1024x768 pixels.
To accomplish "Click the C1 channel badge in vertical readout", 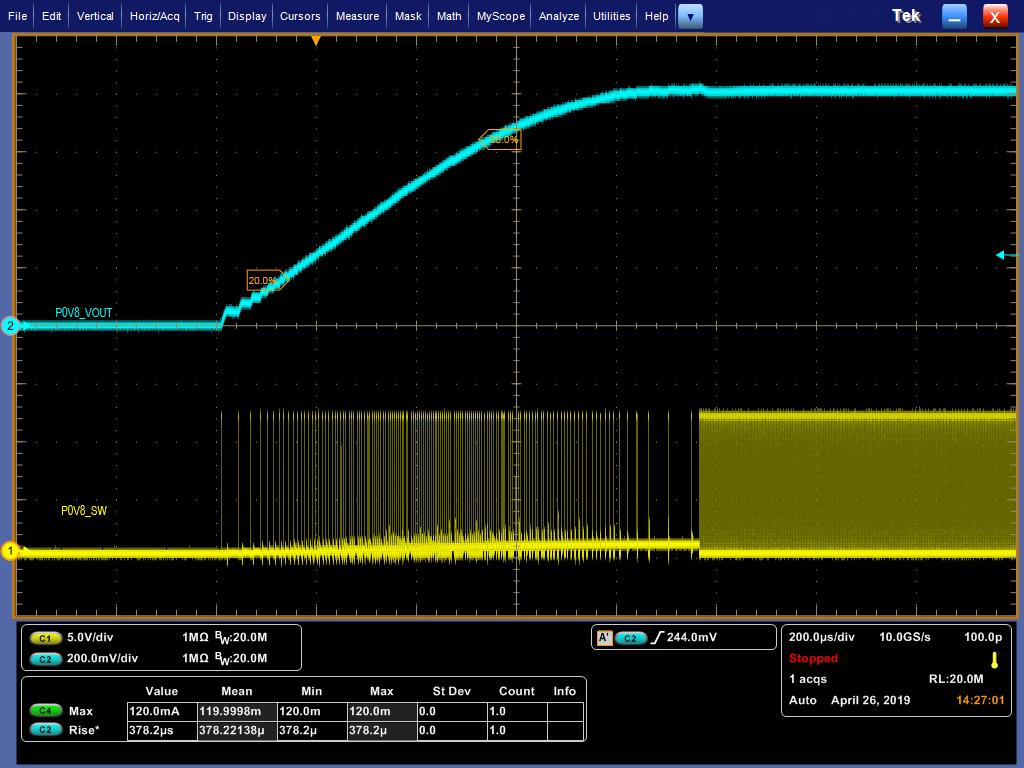I will click(45, 638).
